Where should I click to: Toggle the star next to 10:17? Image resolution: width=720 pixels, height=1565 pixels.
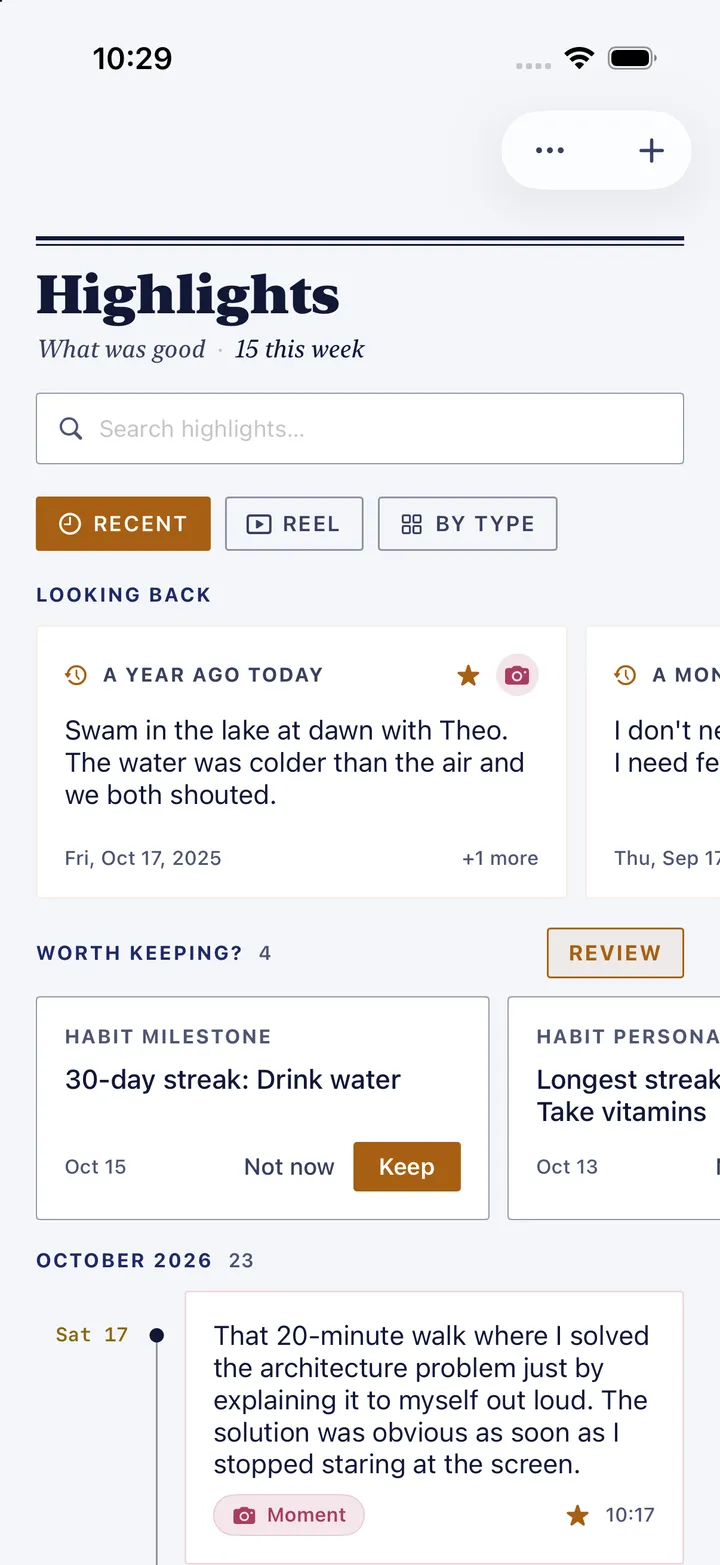578,1515
